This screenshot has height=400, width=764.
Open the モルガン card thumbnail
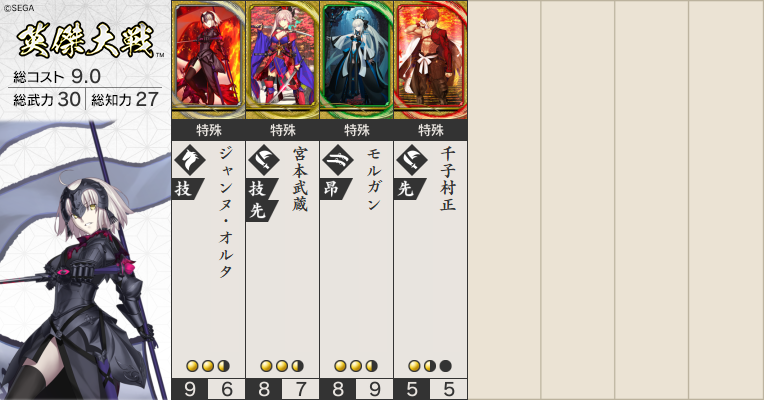[x=357, y=59]
